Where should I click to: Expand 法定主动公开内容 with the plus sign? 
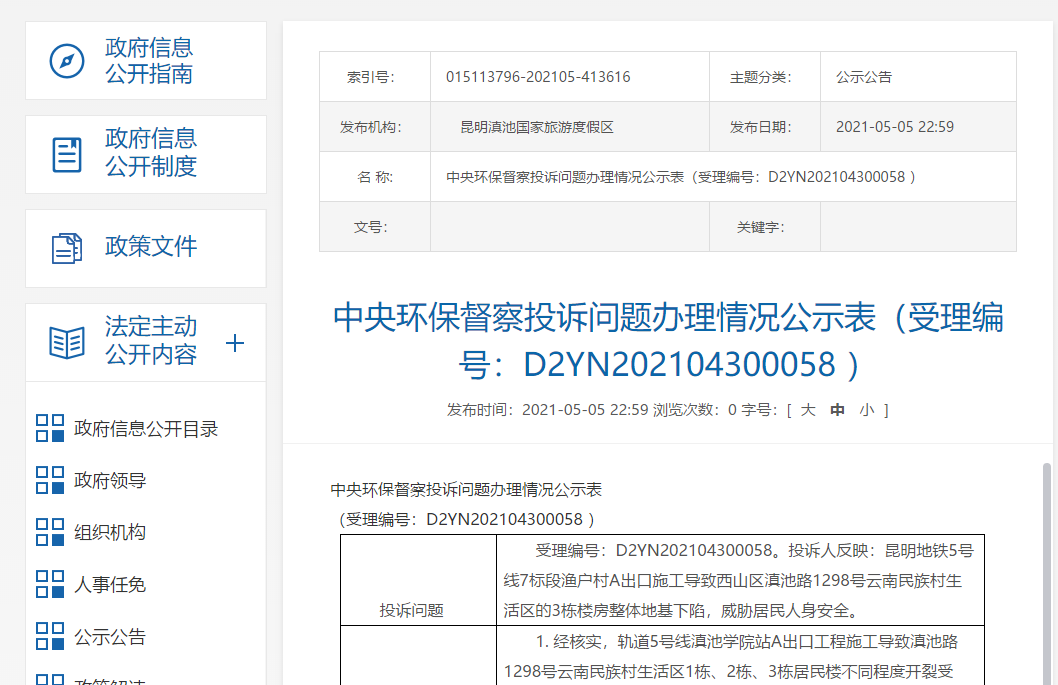(235, 343)
